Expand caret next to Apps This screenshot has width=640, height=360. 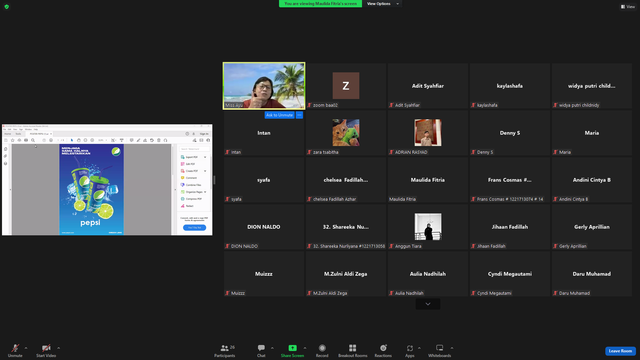419,348
